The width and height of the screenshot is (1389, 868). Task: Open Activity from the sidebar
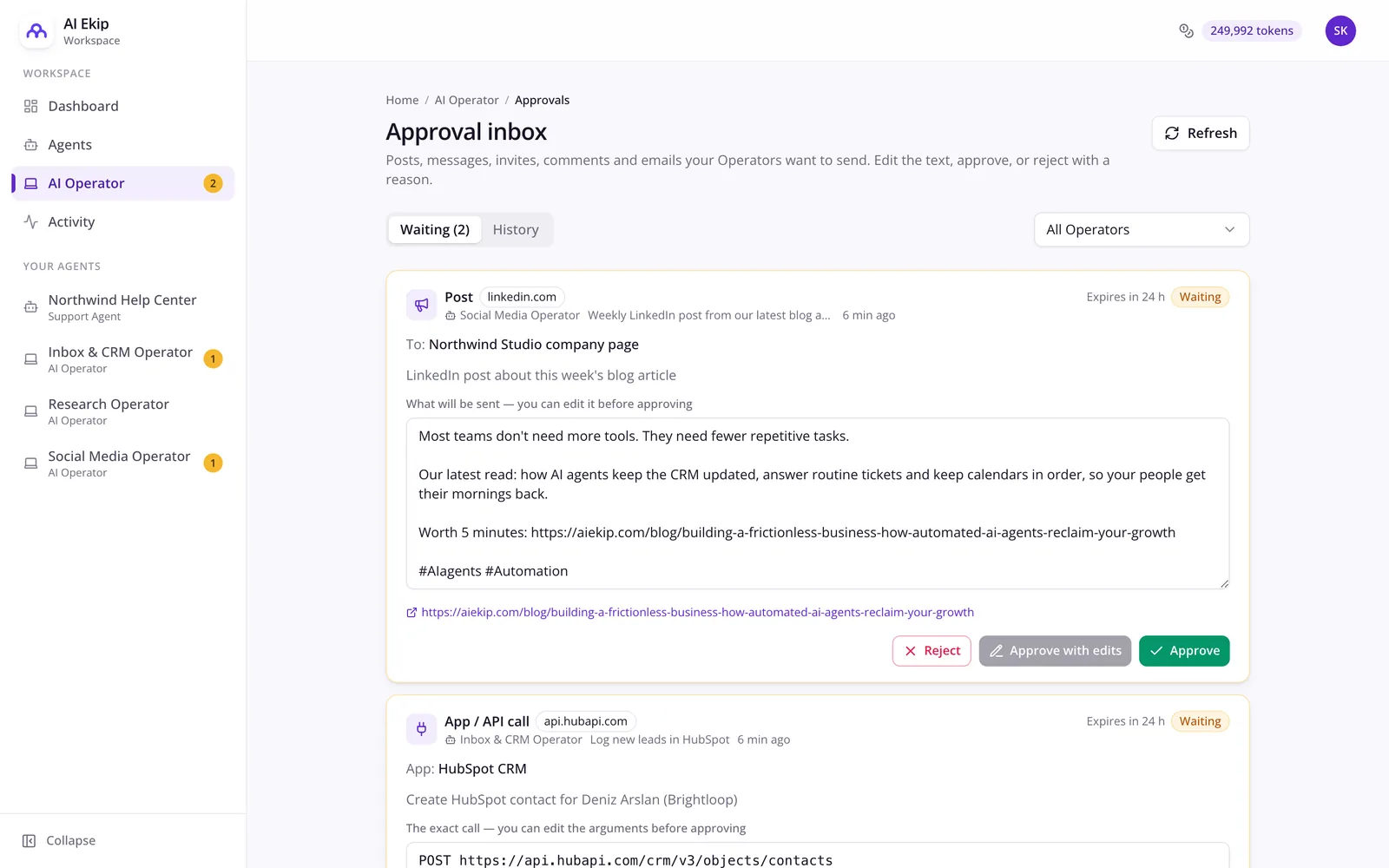coord(122,222)
